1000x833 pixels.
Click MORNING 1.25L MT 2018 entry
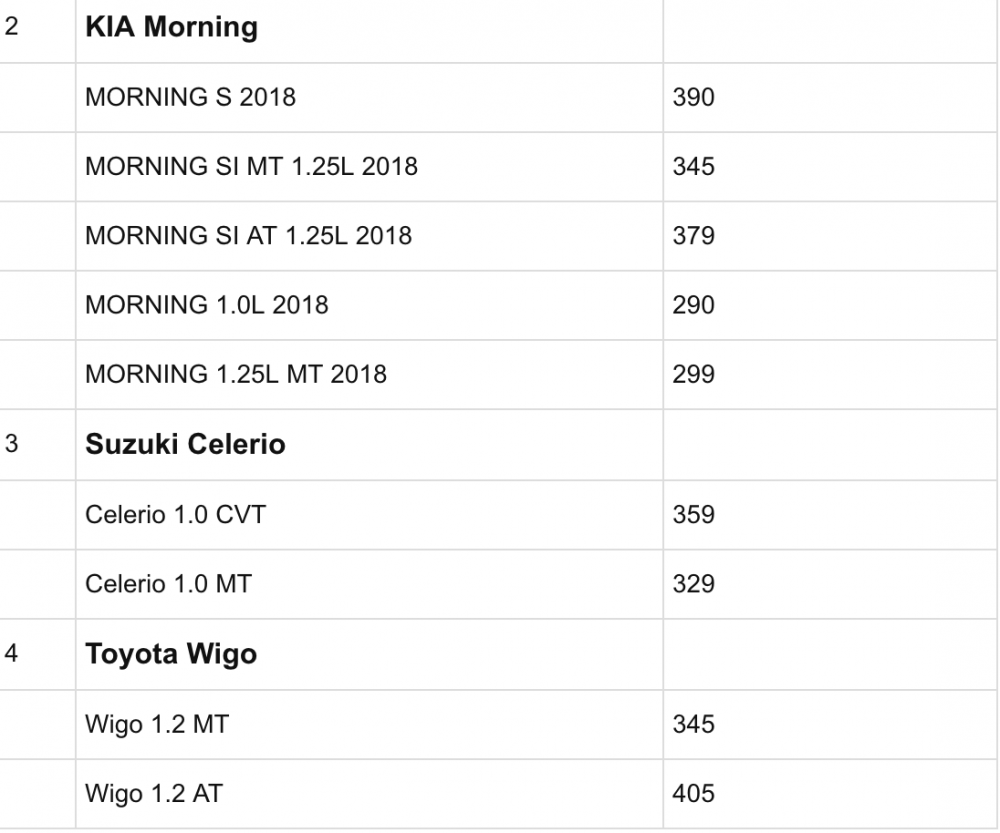pyautogui.click(x=236, y=374)
